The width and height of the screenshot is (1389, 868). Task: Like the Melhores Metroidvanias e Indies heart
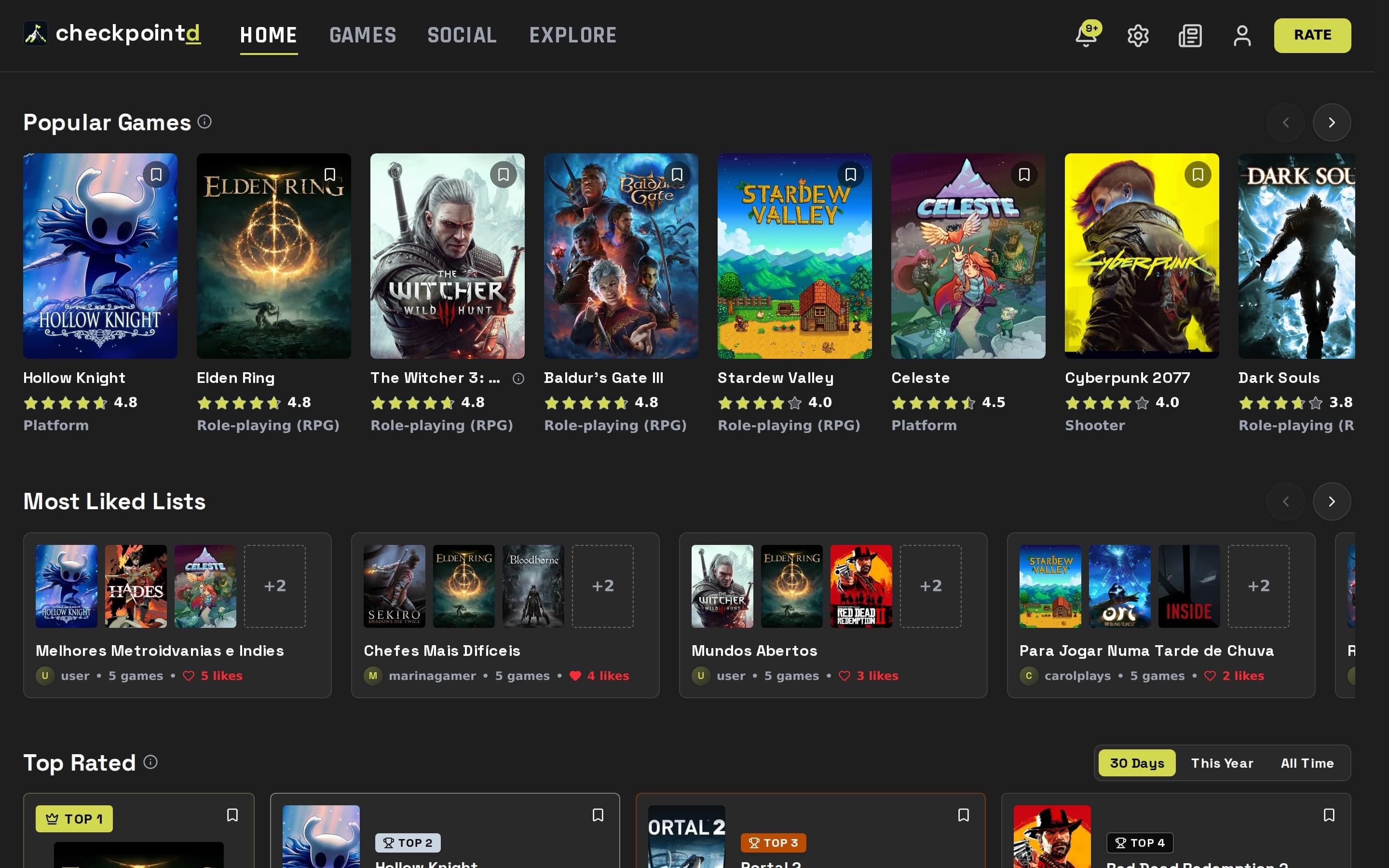188,676
